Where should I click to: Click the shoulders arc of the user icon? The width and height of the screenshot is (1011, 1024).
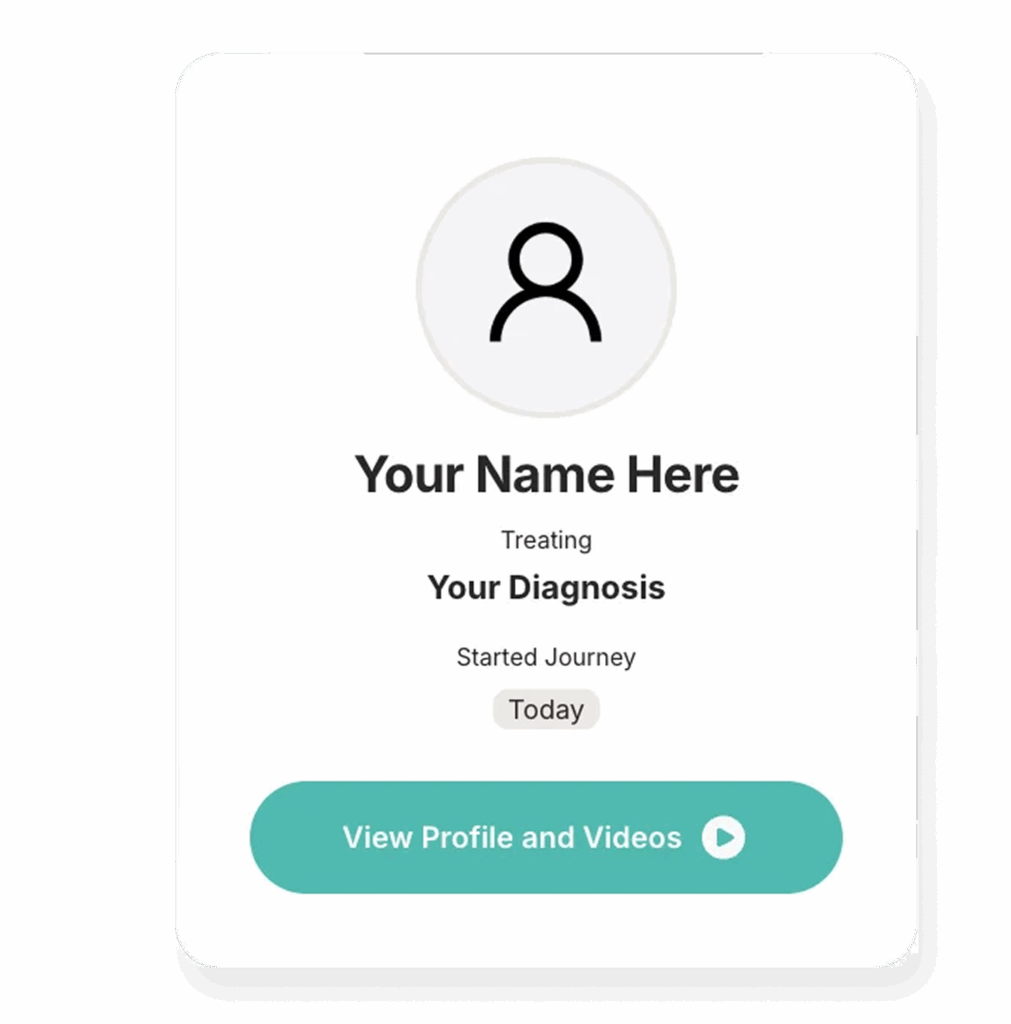point(545,315)
